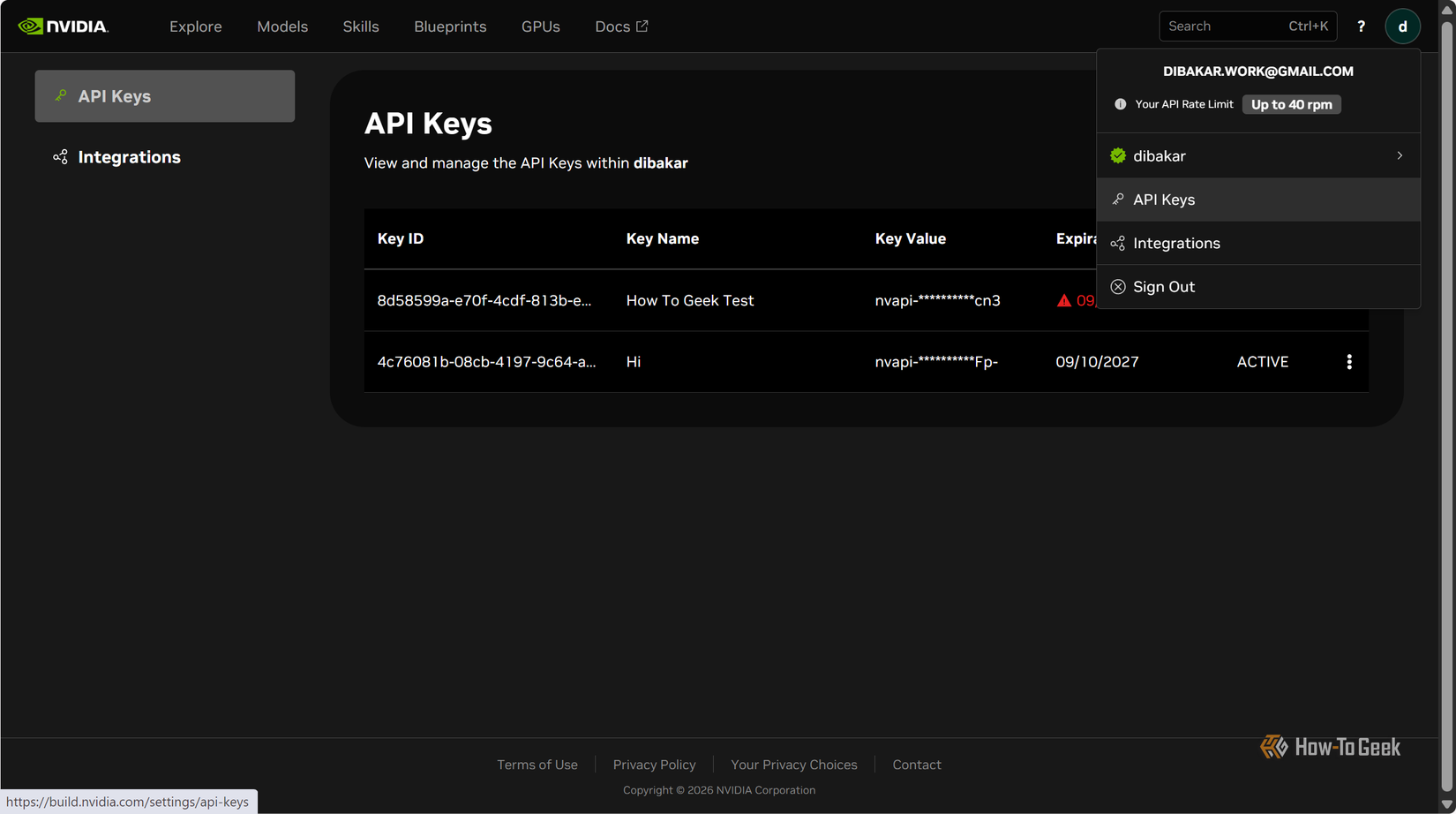The image size is (1456, 814).
Task: Click the API Rate Limit info icon
Action: [x=1120, y=104]
